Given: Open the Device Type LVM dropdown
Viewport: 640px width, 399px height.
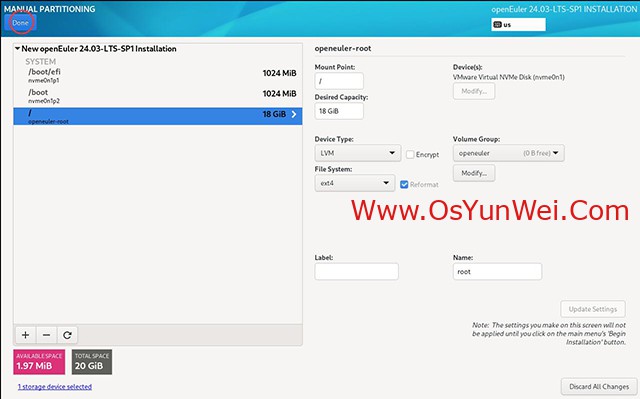Looking at the screenshot, I should [358, 153].
